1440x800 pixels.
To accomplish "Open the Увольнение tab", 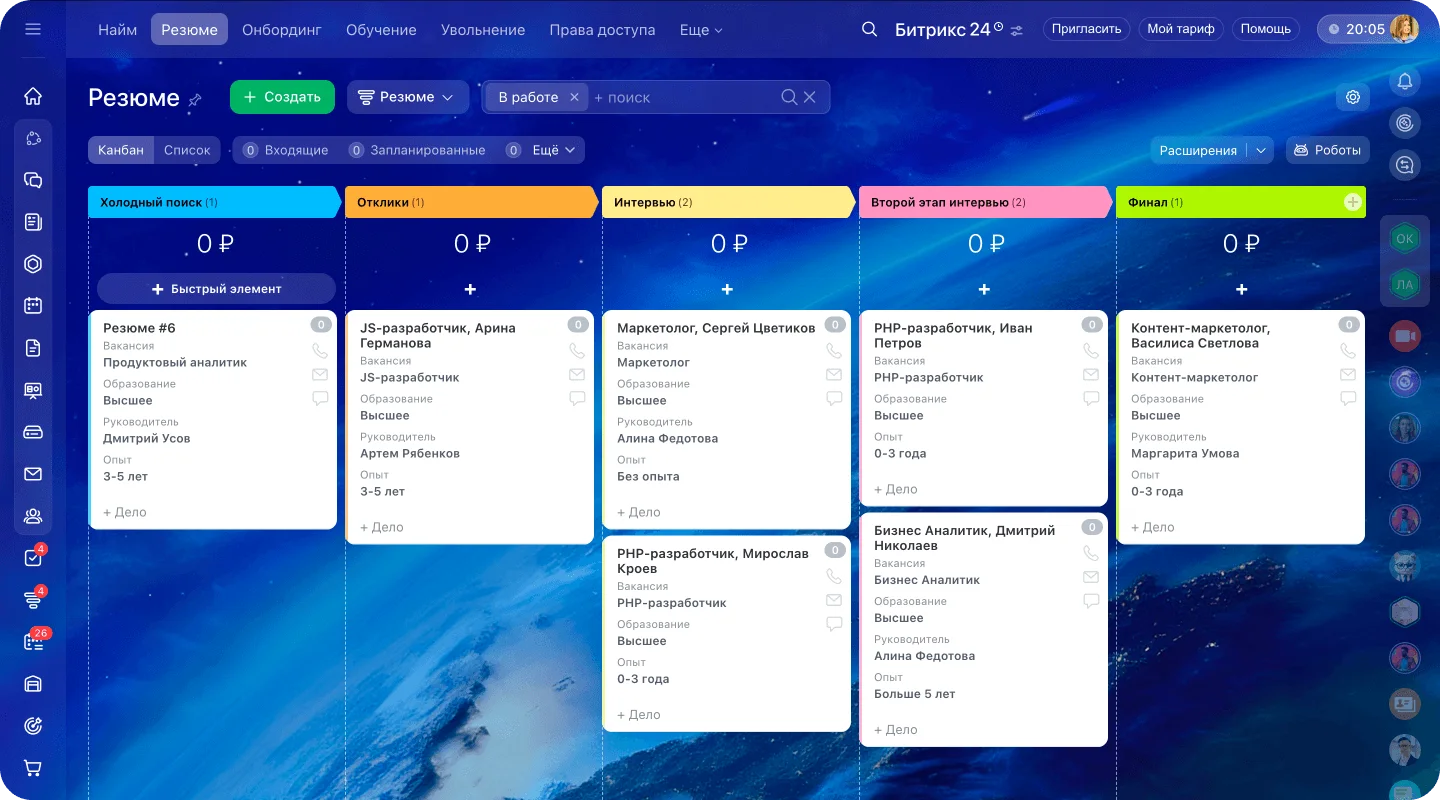I will click(483, 30).
